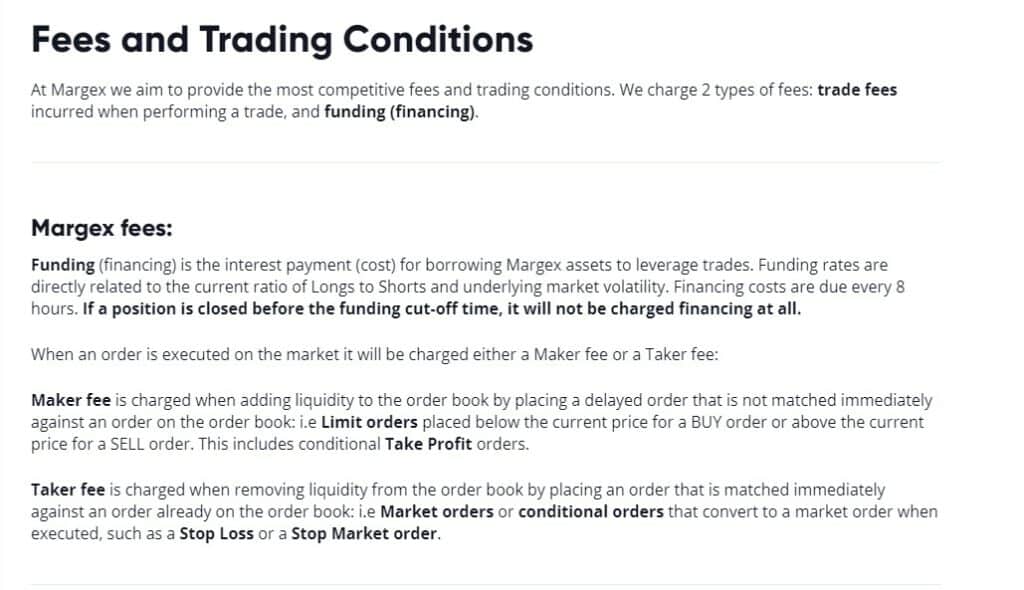Click the BUY order mention in Maker paragraph

(x=729, y=422)
